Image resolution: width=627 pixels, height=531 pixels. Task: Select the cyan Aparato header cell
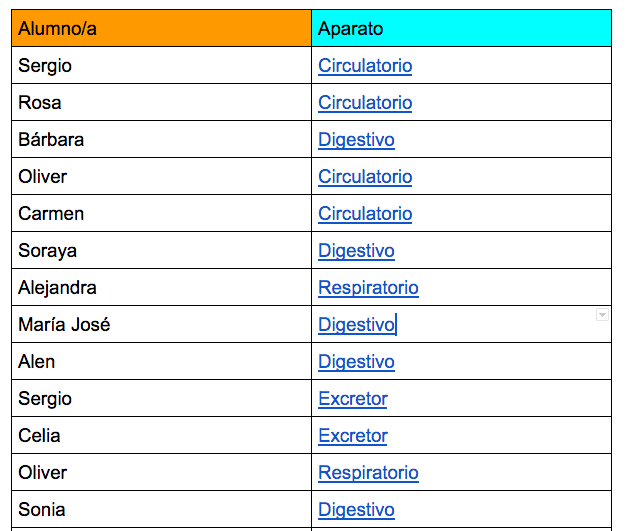(461, 29)
